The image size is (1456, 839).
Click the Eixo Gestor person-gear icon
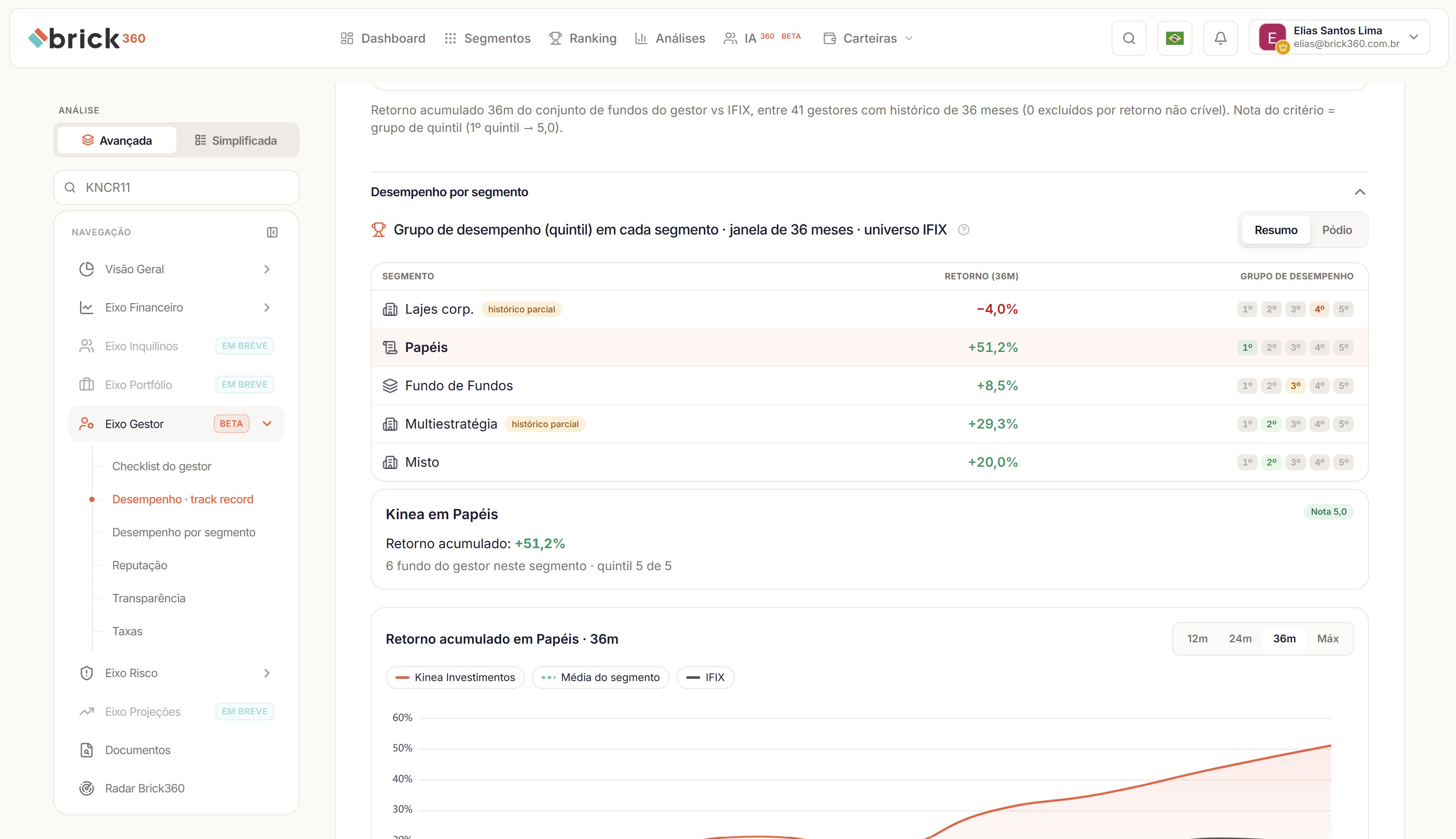click(86, 424)
